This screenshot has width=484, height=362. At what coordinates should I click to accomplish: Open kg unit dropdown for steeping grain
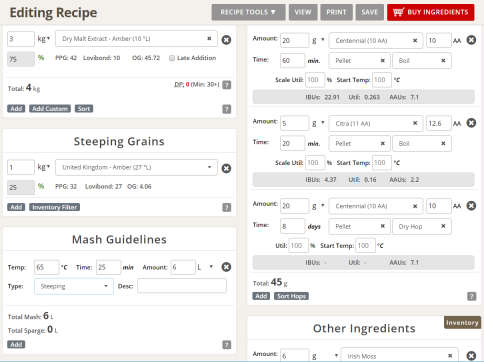(44, 167)
